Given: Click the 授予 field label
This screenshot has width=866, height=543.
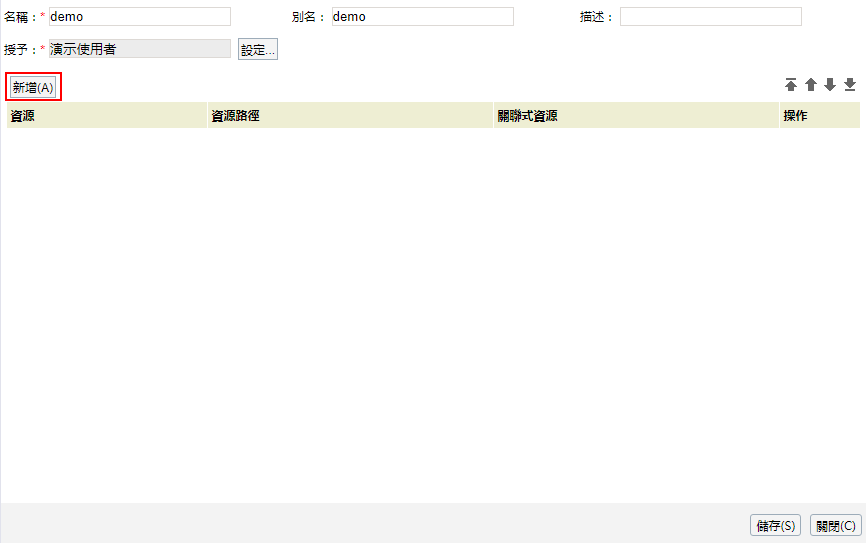Looking at the screenshot, I should [x=19, y=49].
